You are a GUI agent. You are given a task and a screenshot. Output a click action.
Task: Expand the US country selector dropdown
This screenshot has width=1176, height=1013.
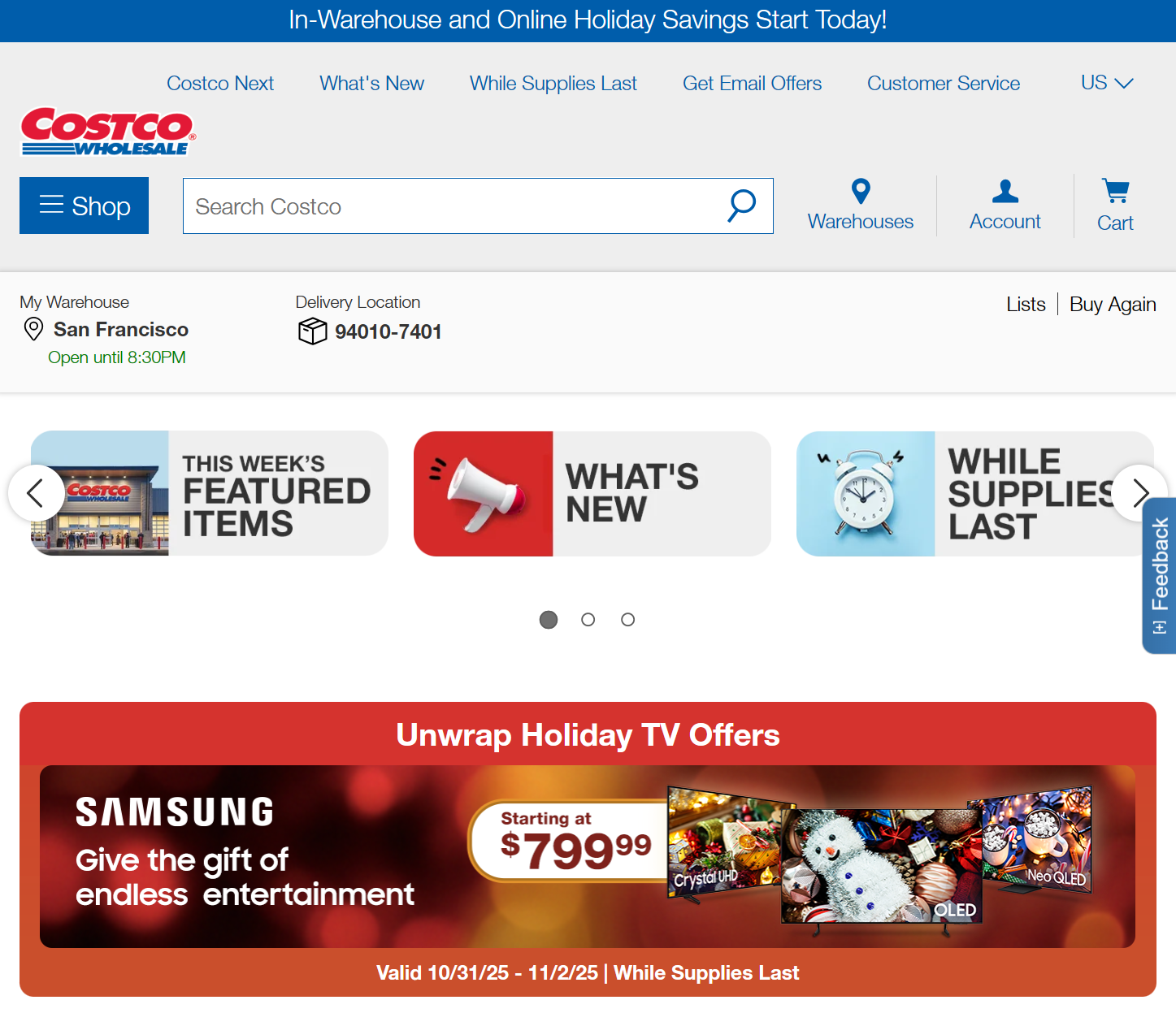(1106, 83)
